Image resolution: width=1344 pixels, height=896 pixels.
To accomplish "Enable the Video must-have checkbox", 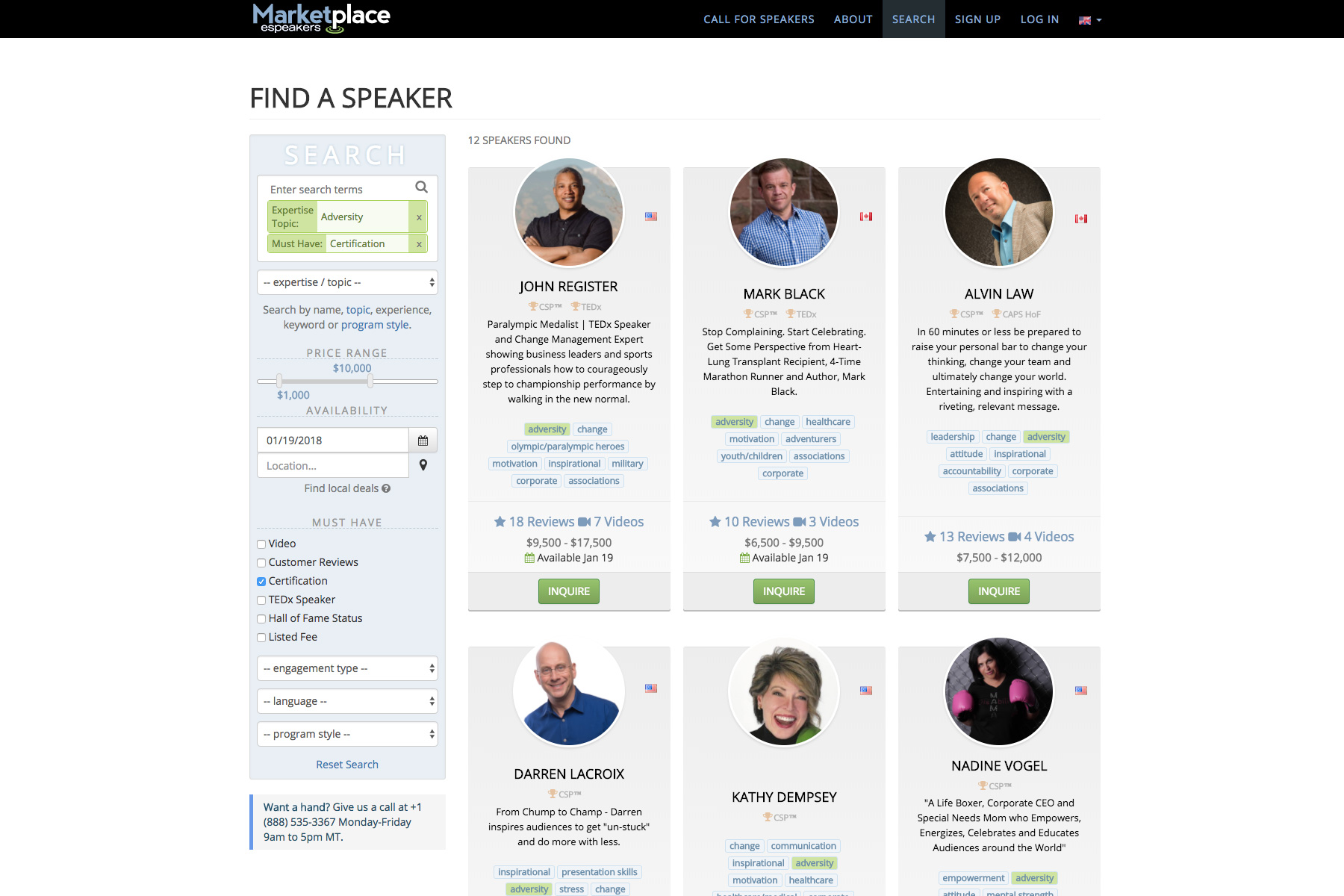I will [x=261, y=544].
